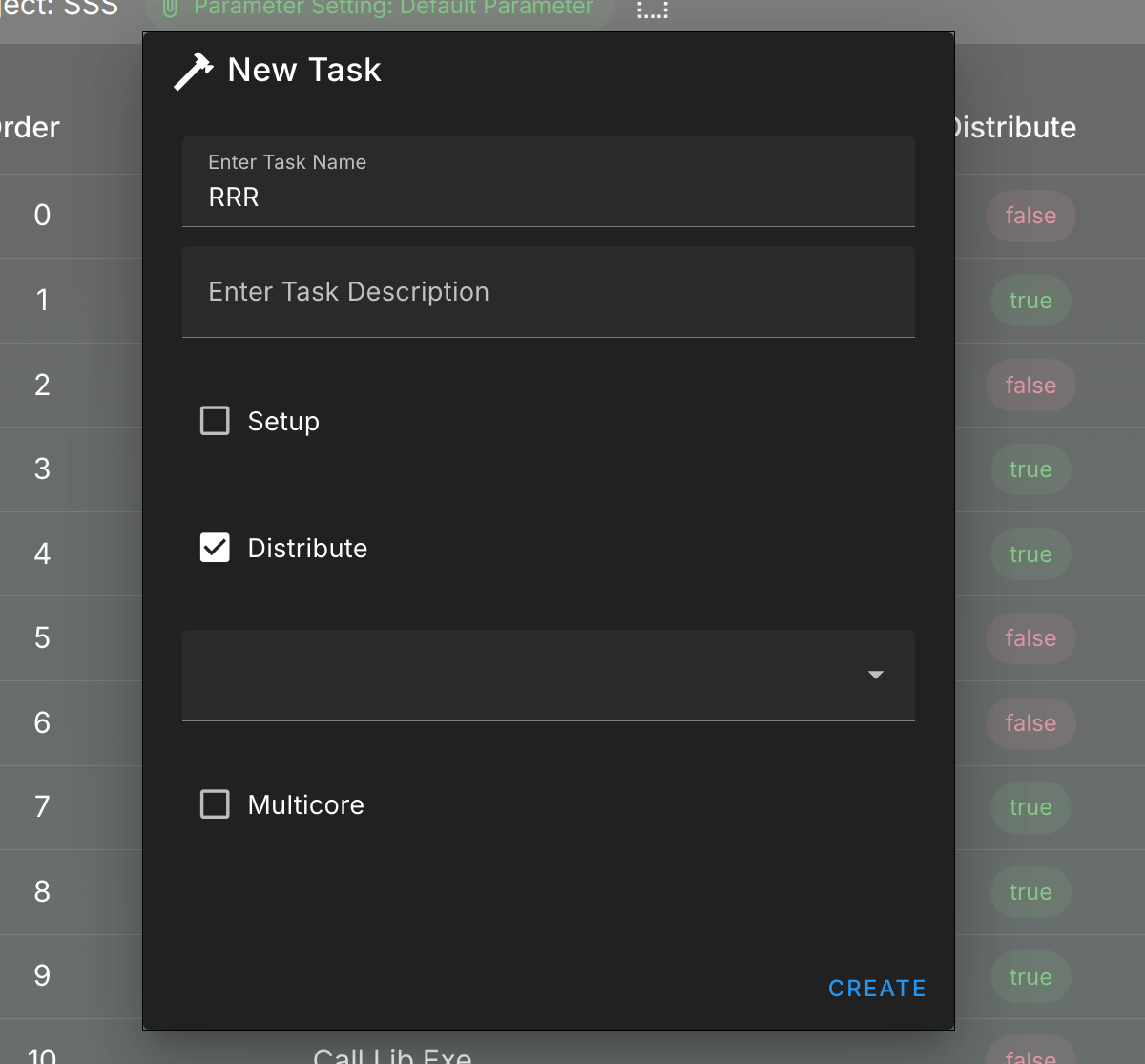Click order number 0 in the table
The height and width of the screenshot is (1064, 1145).
(42, 216)
